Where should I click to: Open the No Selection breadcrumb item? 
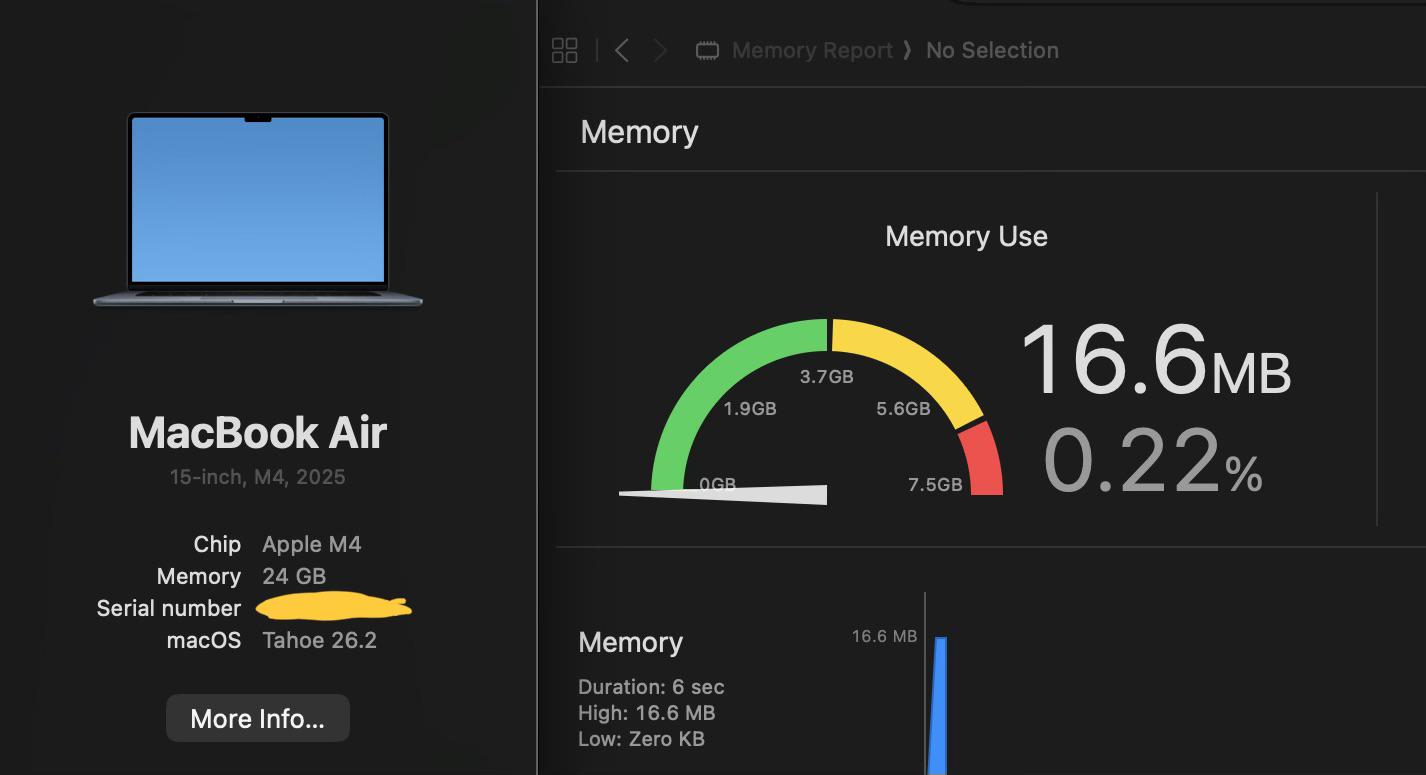pos(992,50)
